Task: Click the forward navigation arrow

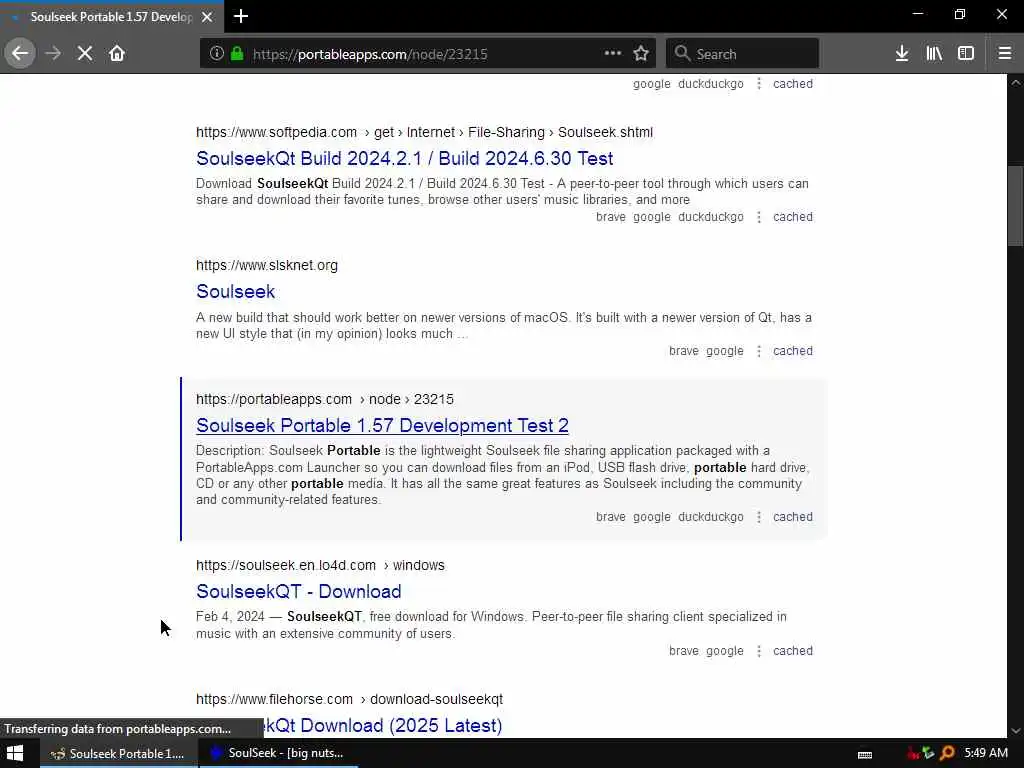Action: [x=54, y=54]
